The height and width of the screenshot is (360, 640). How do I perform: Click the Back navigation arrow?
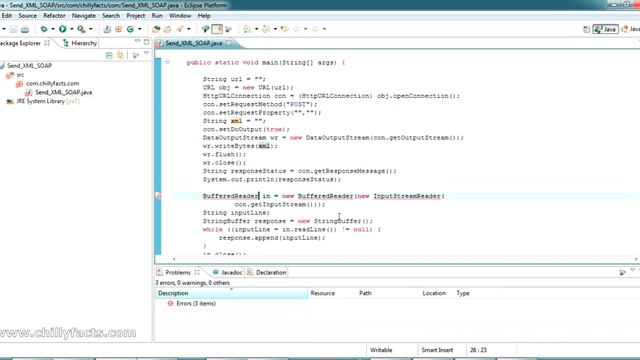tap(297, 29)
